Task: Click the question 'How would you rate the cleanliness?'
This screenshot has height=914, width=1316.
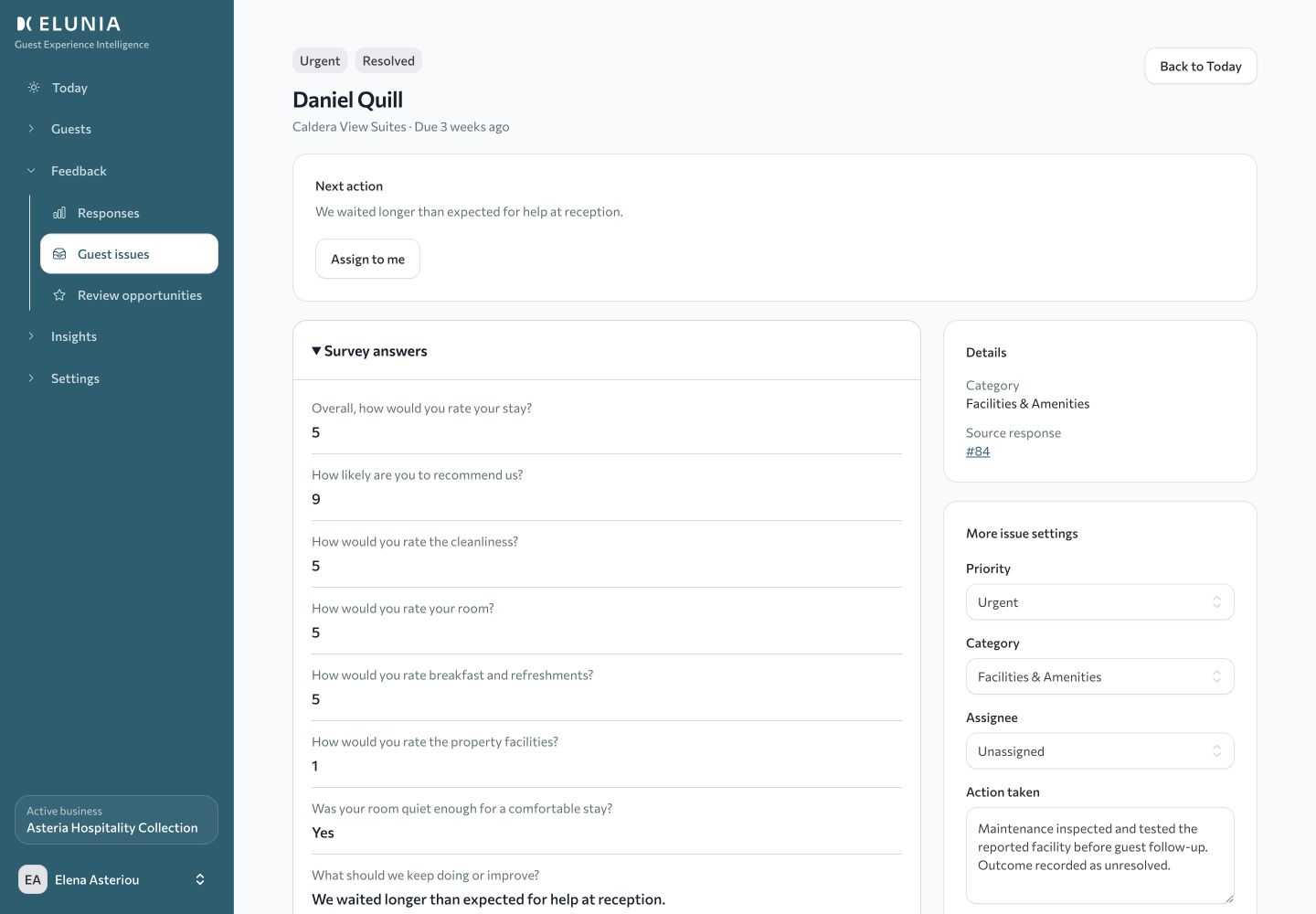Action: pos(415,542)
